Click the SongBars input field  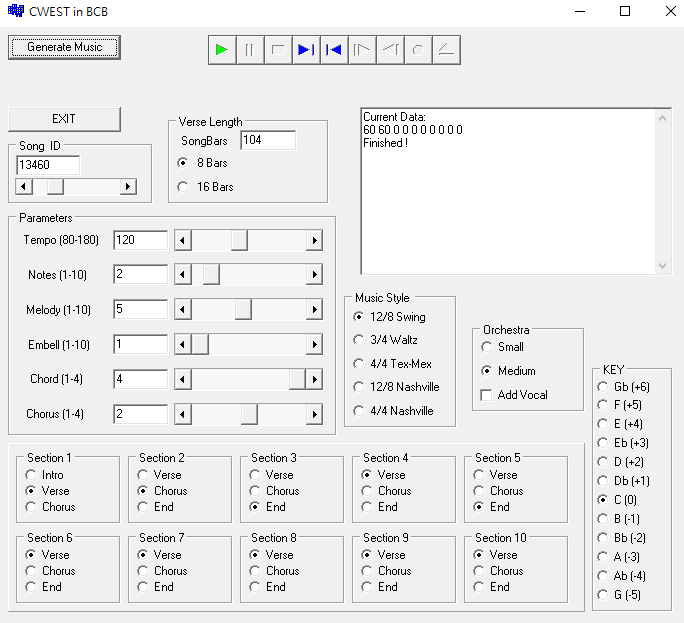point(267,141)
